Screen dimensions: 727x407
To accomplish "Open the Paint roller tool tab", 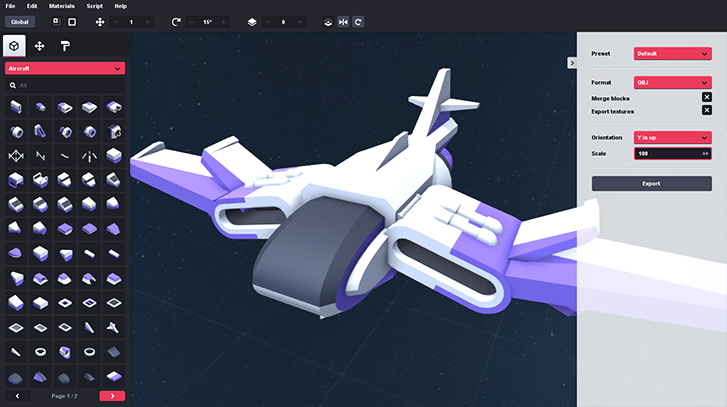I will click(x=65, y=46).
